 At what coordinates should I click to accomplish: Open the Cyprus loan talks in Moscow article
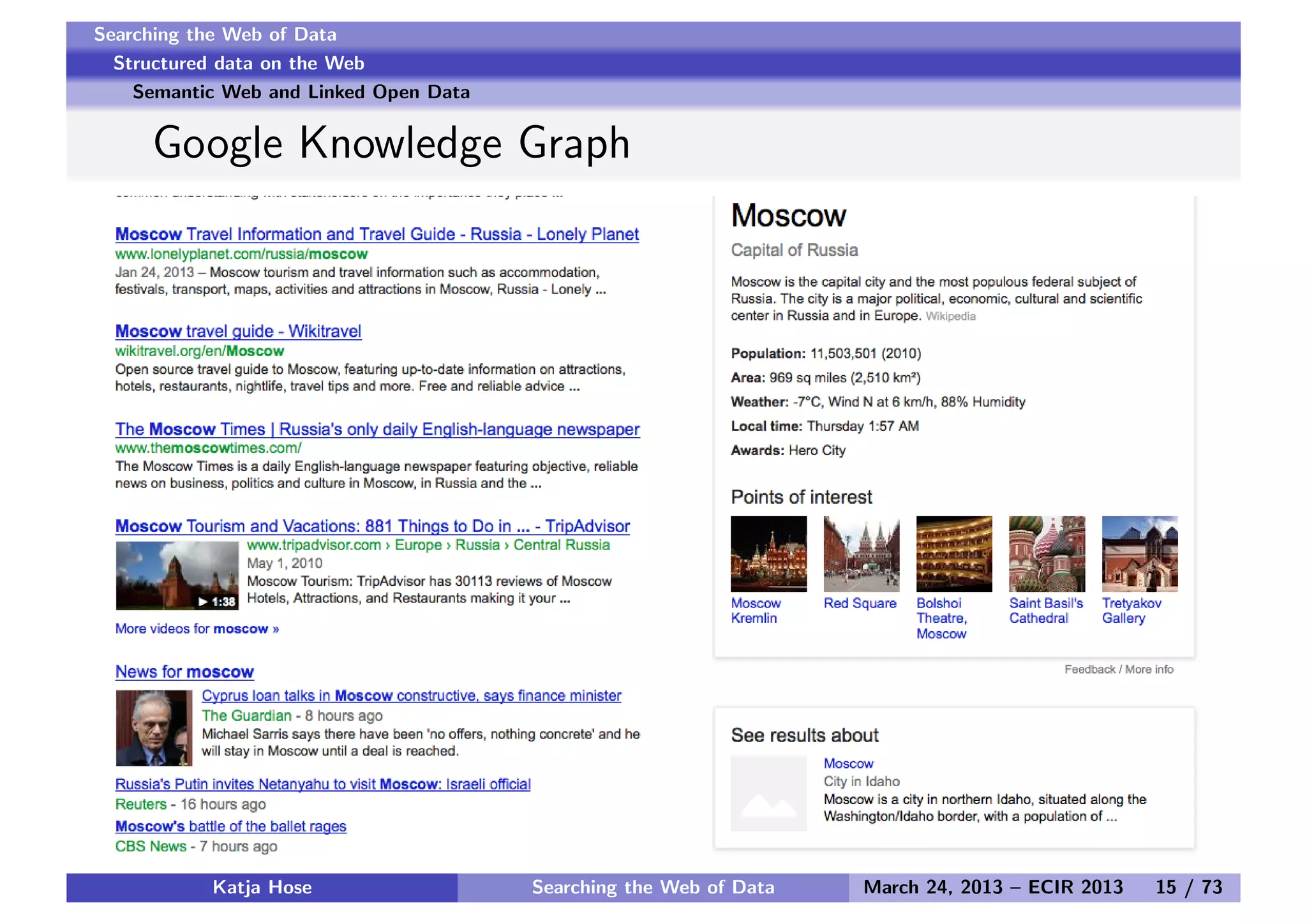point(411,696)
